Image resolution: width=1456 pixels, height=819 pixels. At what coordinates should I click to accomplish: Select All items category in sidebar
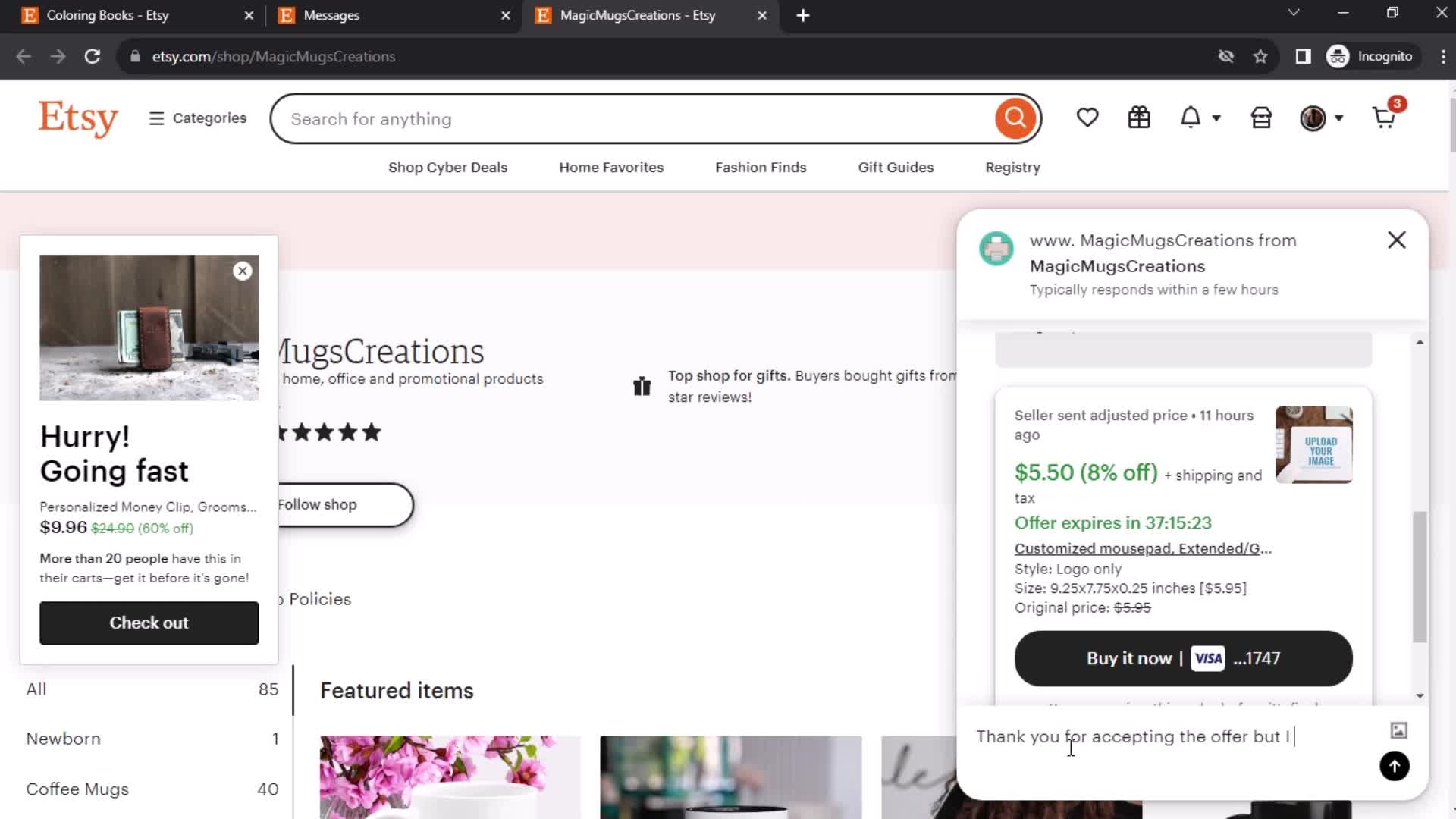click(152, 689)
